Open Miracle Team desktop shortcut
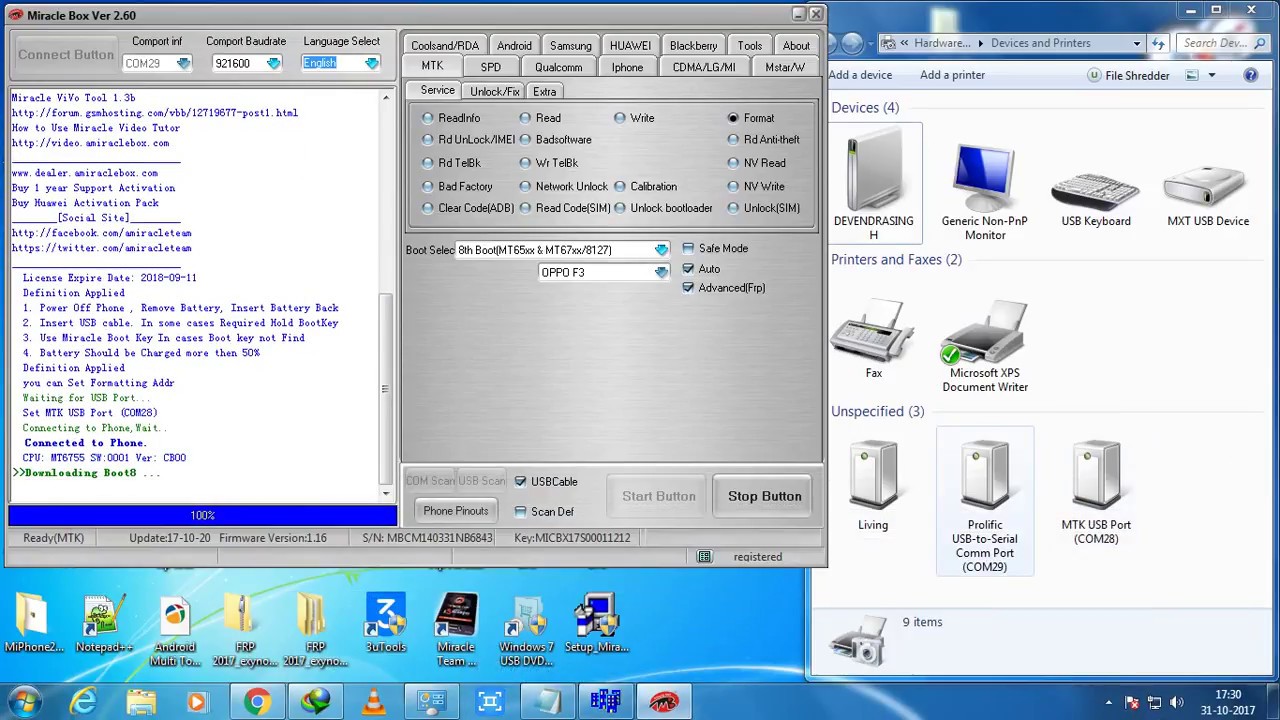 [456, 632]
